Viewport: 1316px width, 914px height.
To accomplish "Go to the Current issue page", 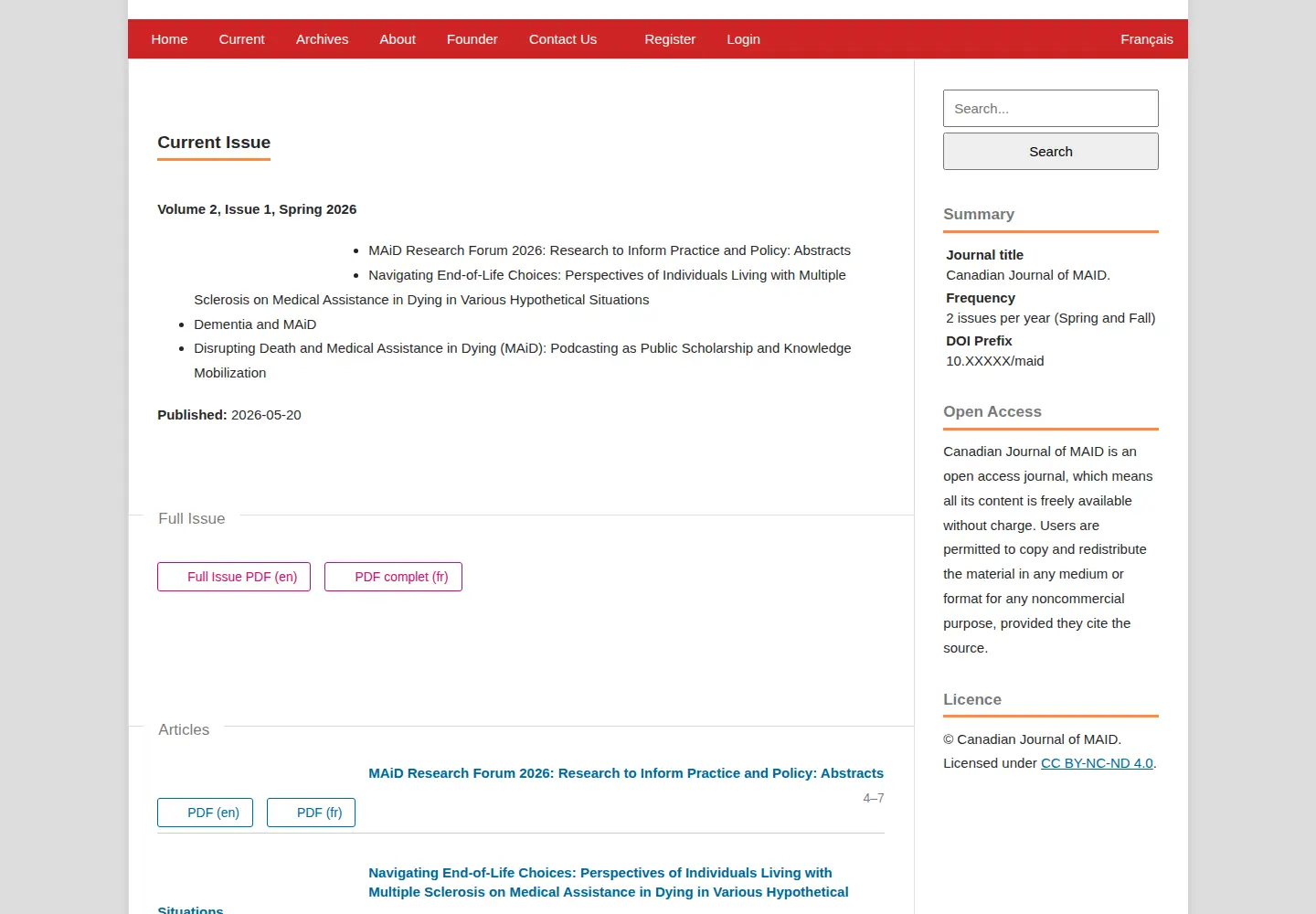I will (241, 39).
